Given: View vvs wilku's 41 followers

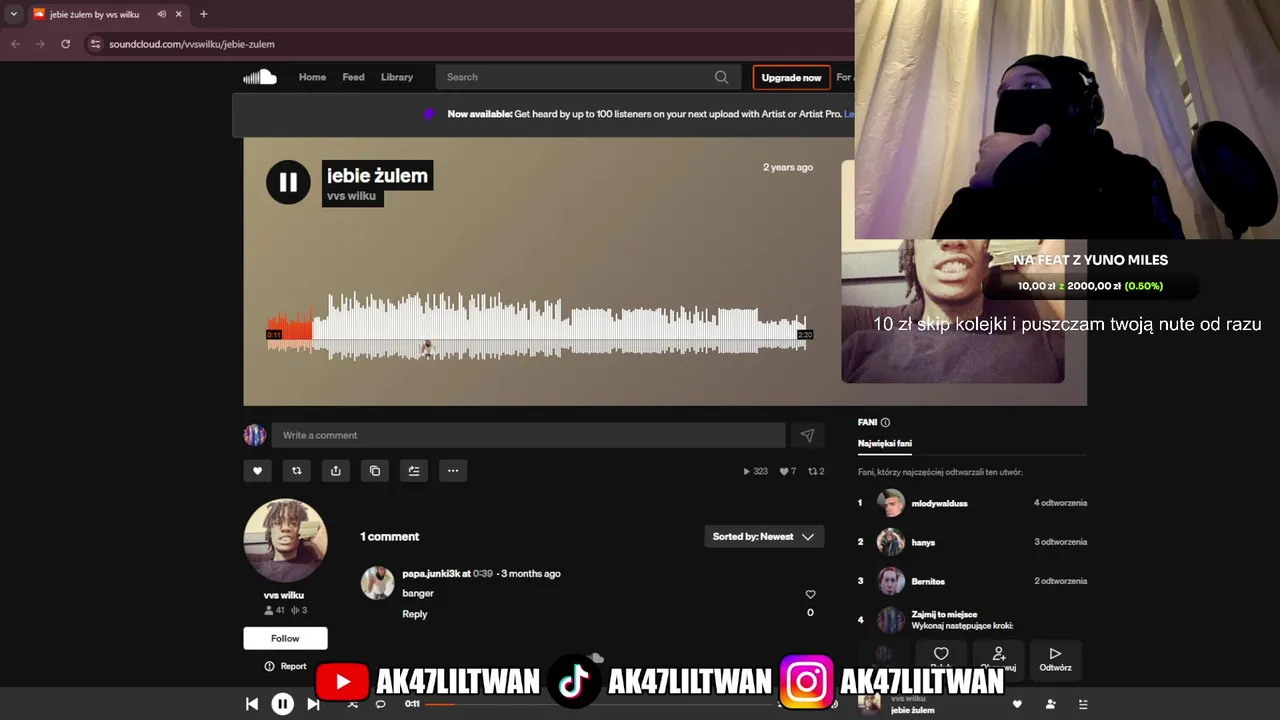Looking at the screenshot, I should (274, 610).
